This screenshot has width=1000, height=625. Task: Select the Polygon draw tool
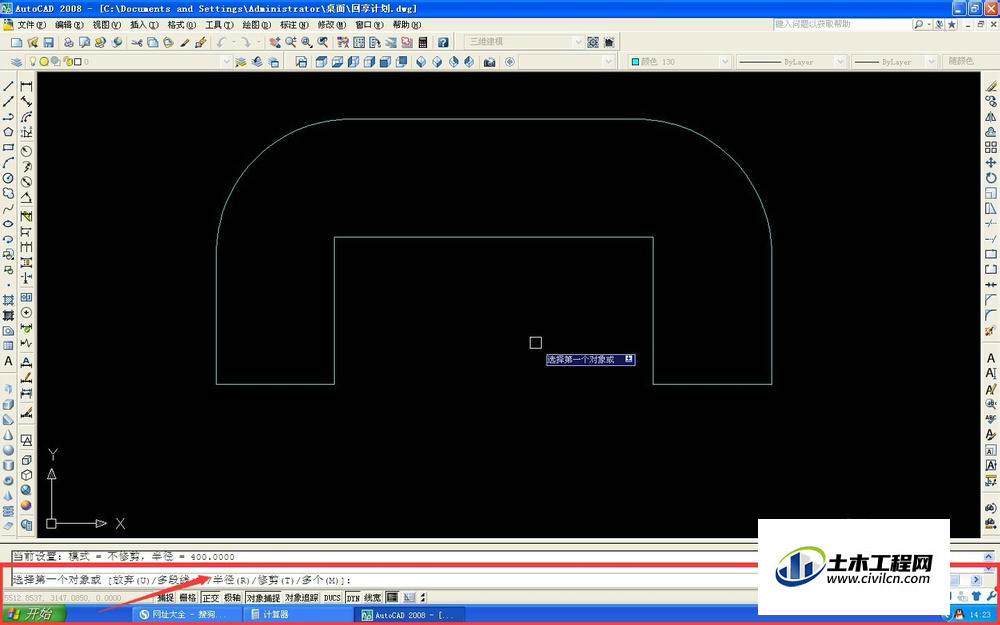8,132
